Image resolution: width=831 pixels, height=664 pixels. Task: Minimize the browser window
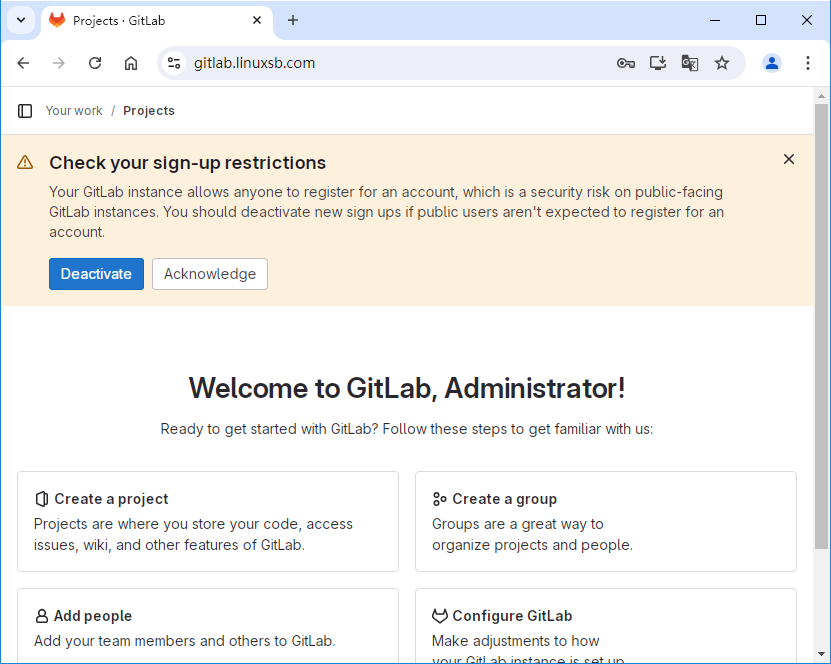(715, 20)
